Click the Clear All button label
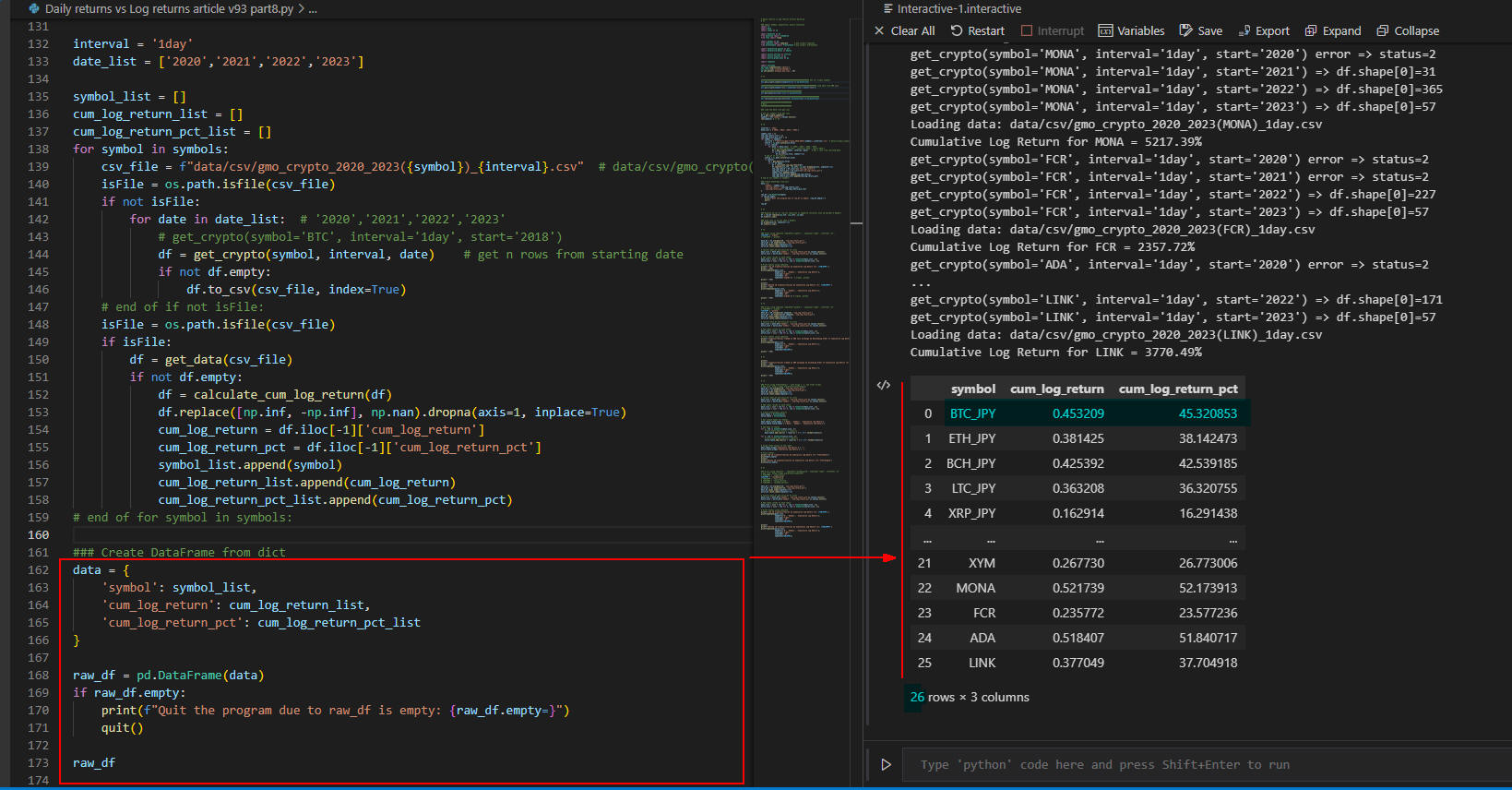The image size is (1512, 790). coord(912,30)
